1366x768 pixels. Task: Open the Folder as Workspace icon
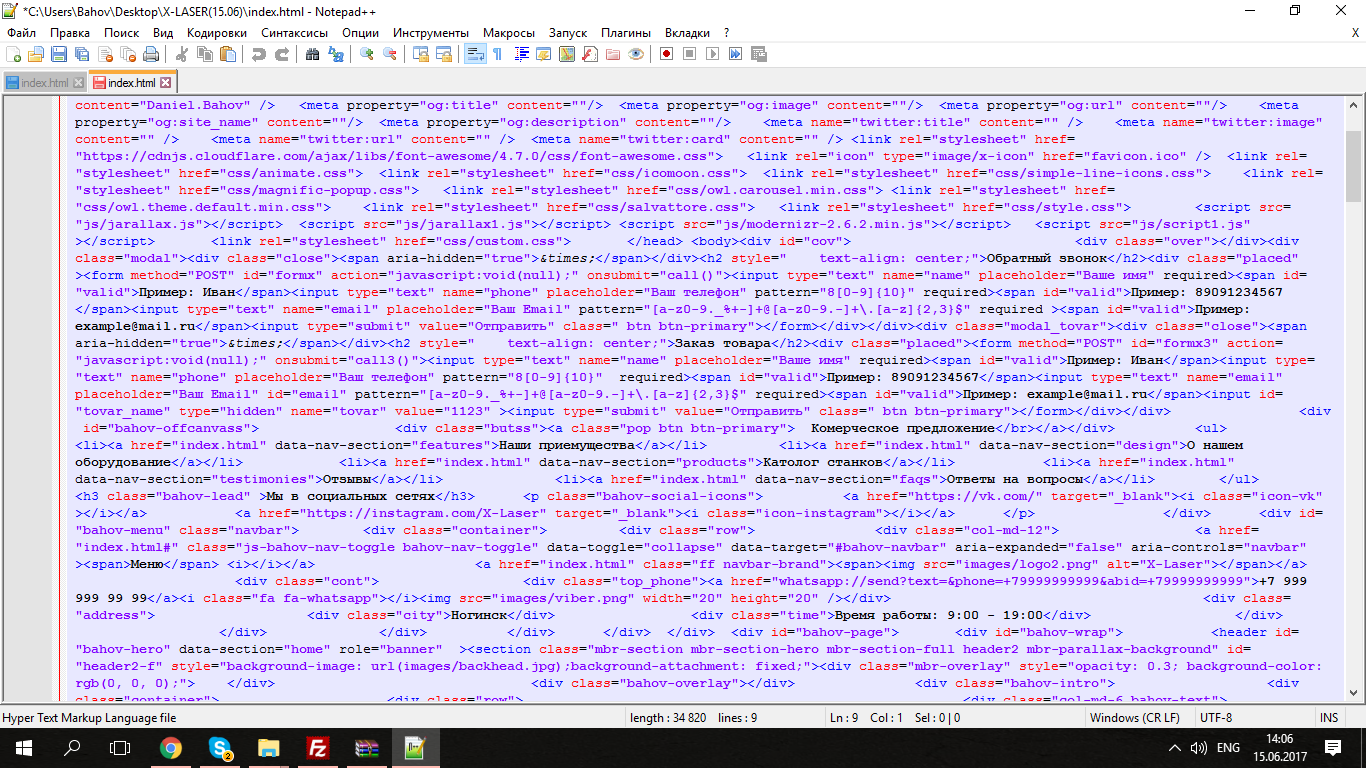(x=613, y=54)
